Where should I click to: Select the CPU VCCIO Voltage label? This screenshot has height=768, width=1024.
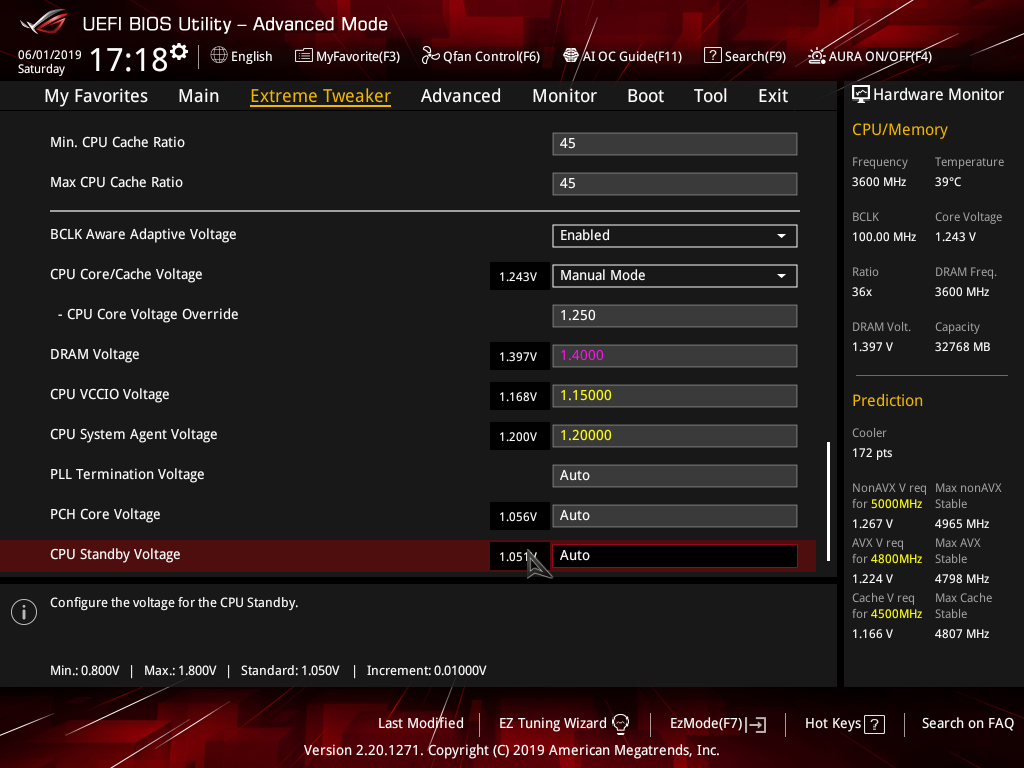(110, 394)
